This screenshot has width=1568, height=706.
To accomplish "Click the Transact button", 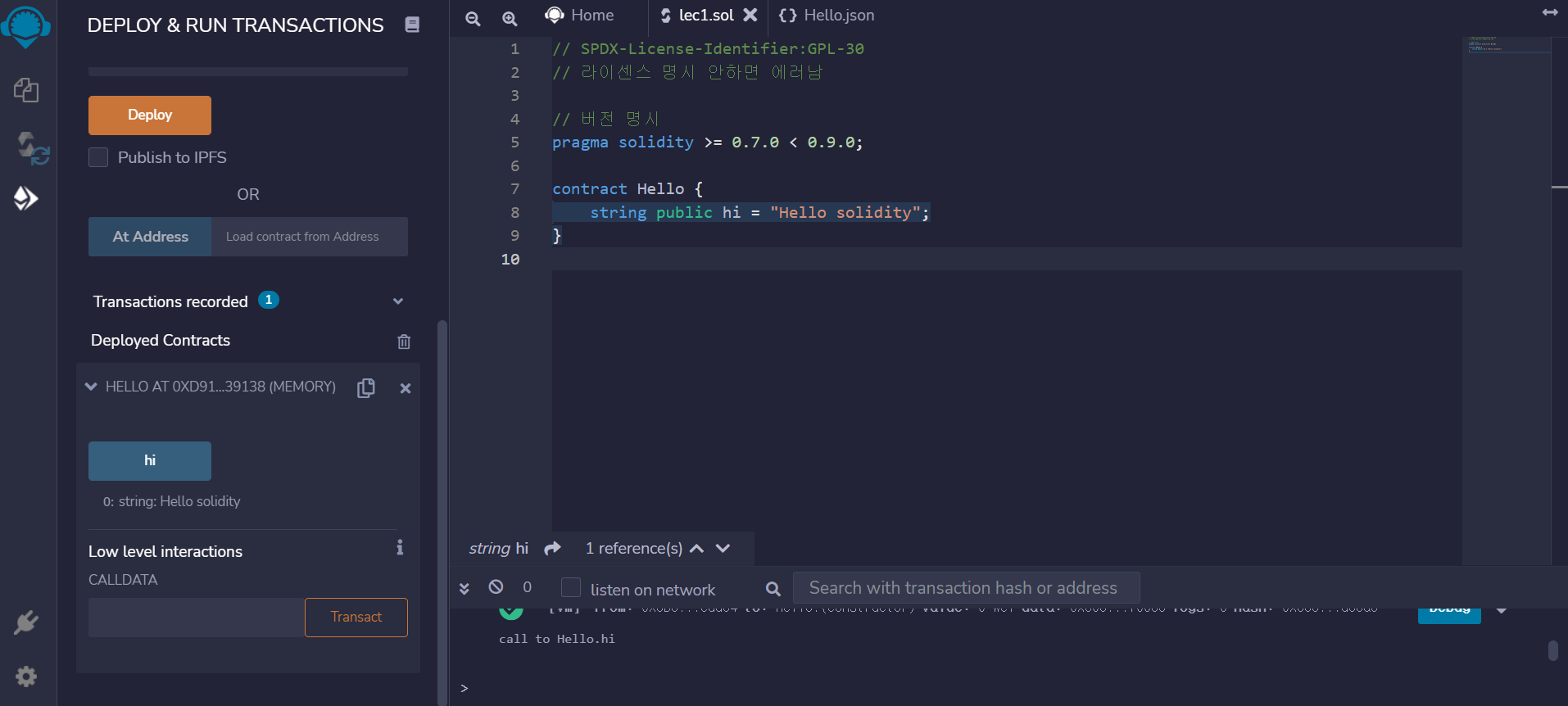I will click(356, 618).
